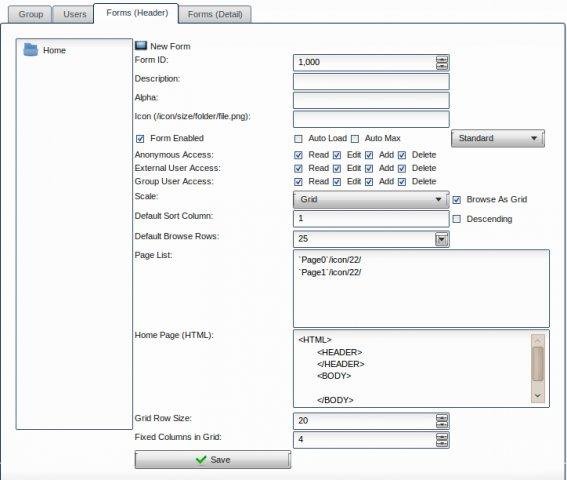
Task: Click the Save button
Action: pyautogui.click(x=213, y=459)
